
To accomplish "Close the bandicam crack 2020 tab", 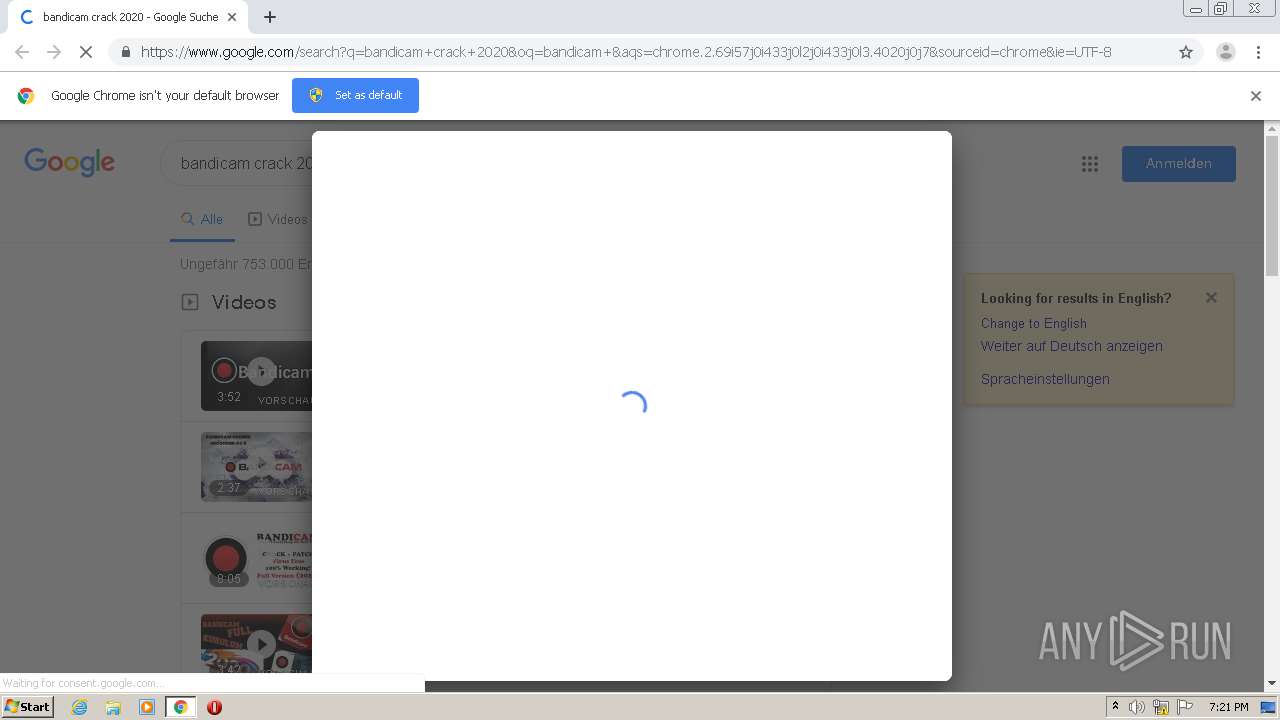I will tap(232, 17).
